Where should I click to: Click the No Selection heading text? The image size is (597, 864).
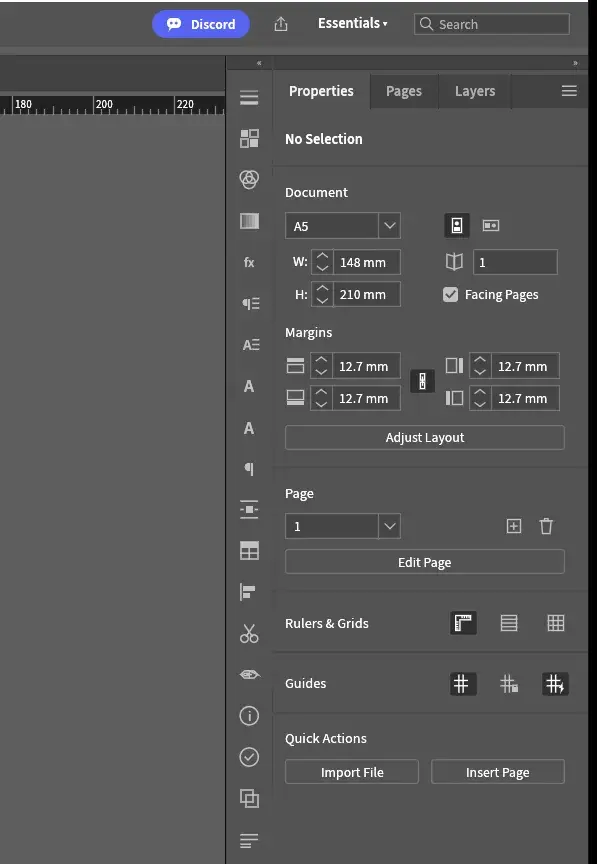[324, 139]
